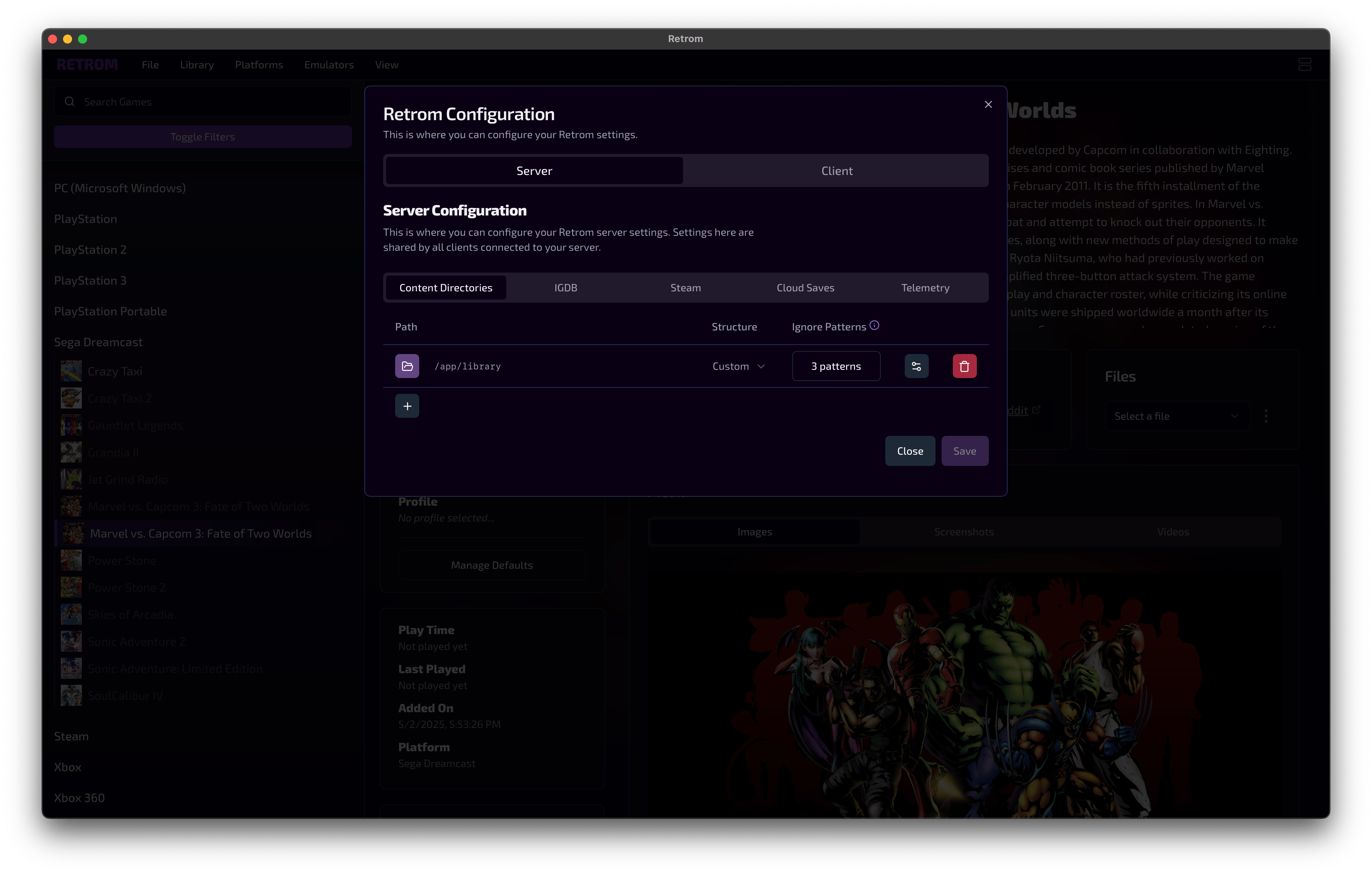
Task: Select the IGDB tab
Action: (566, 287)
